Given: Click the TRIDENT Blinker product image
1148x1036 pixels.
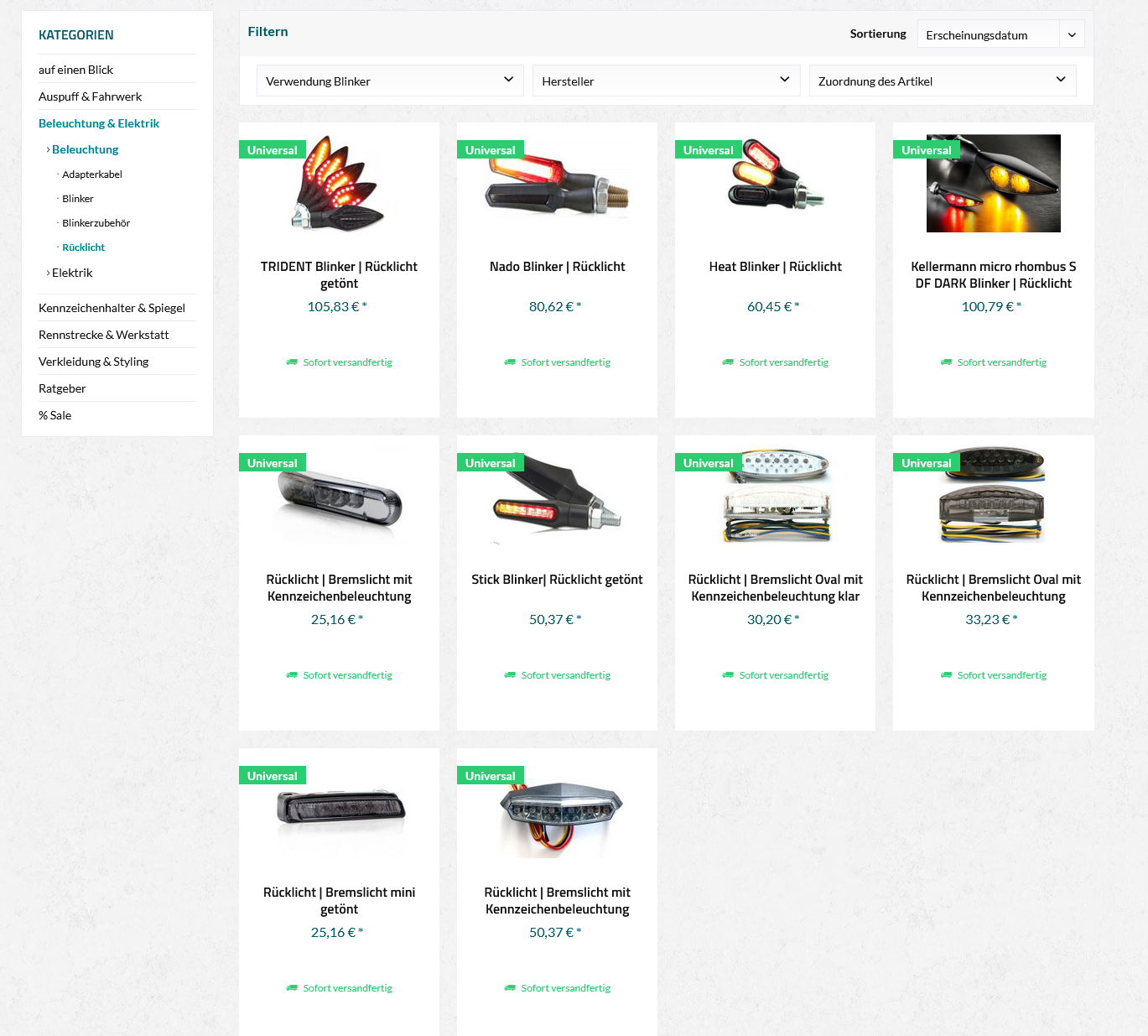Looking at the screenshot, I should click(x=339, y=184).
